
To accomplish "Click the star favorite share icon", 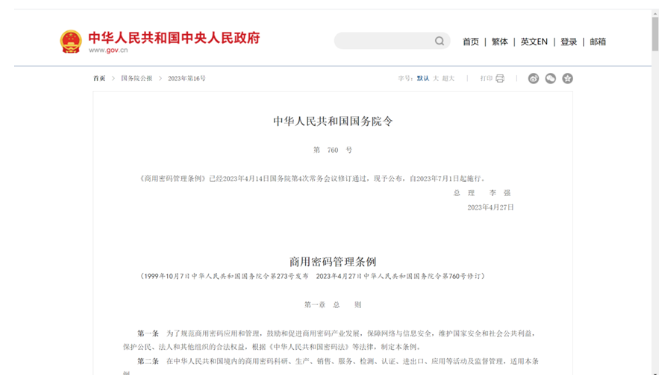I will [567, 78].
